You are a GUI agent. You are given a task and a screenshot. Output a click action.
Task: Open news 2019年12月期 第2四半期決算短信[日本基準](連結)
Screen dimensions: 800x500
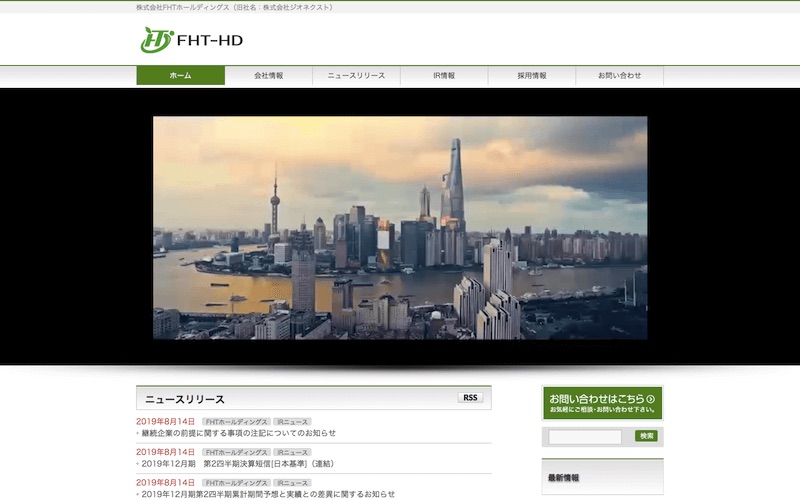238,464
